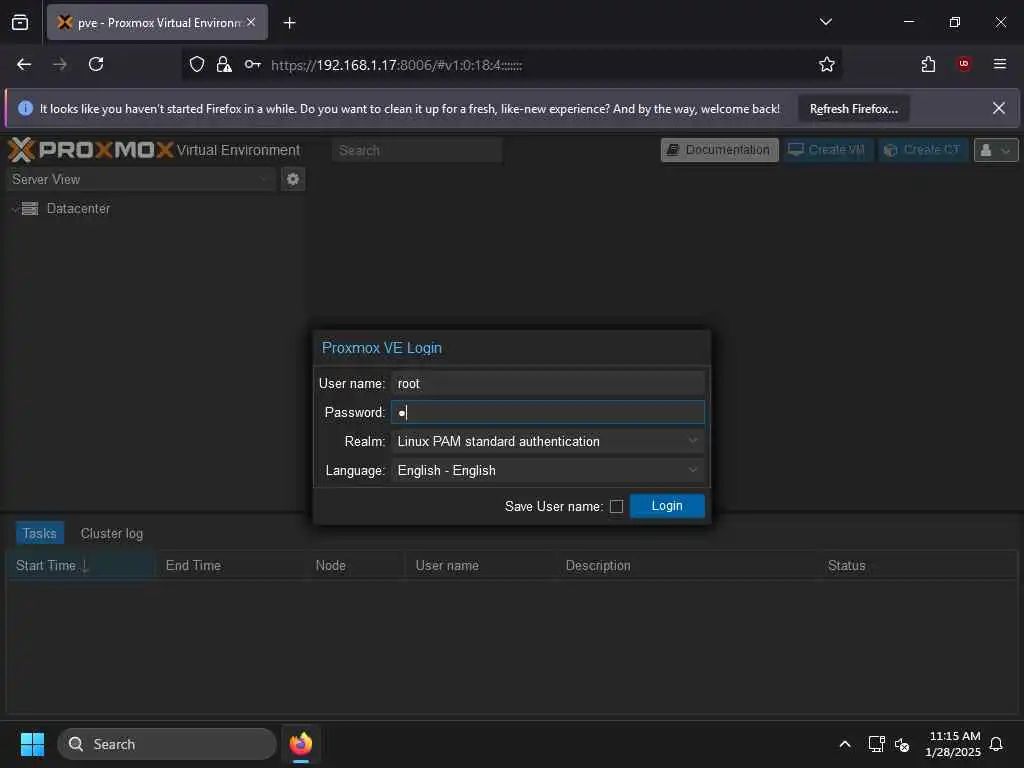Image resolution: width=1024 pixels, height=768 pixels.
Task: Click the saved password key icon
Action: tap(253, 64)
